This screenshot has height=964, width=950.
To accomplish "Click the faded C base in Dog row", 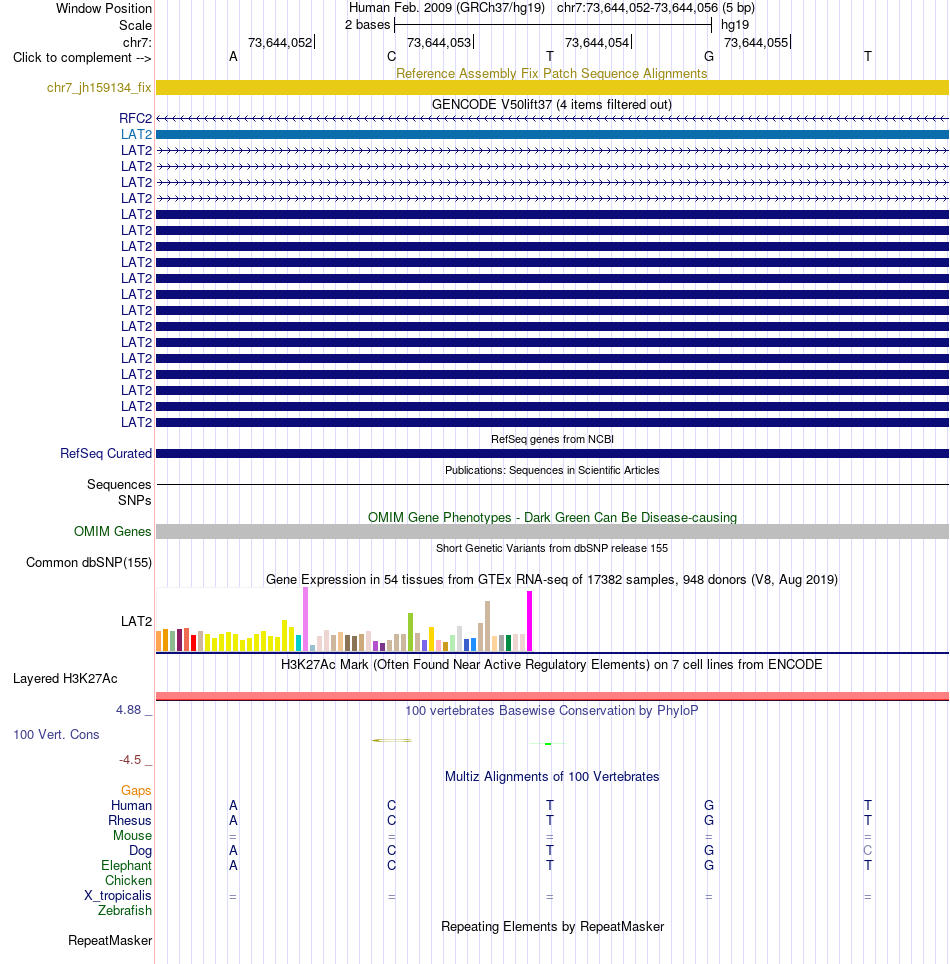I will point(868,851).
